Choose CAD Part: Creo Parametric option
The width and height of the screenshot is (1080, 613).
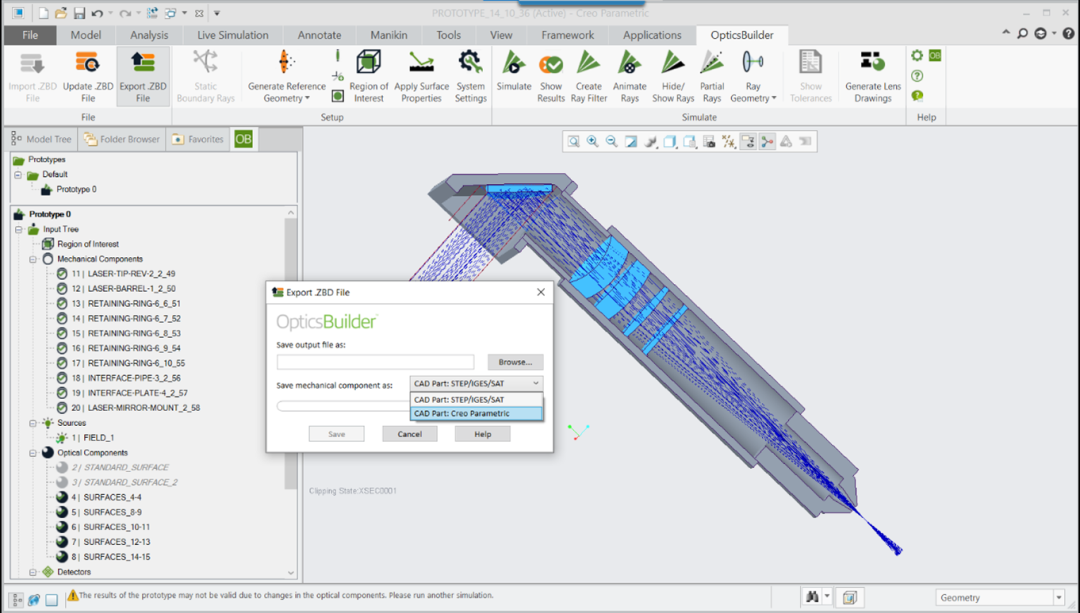point(476,413)
